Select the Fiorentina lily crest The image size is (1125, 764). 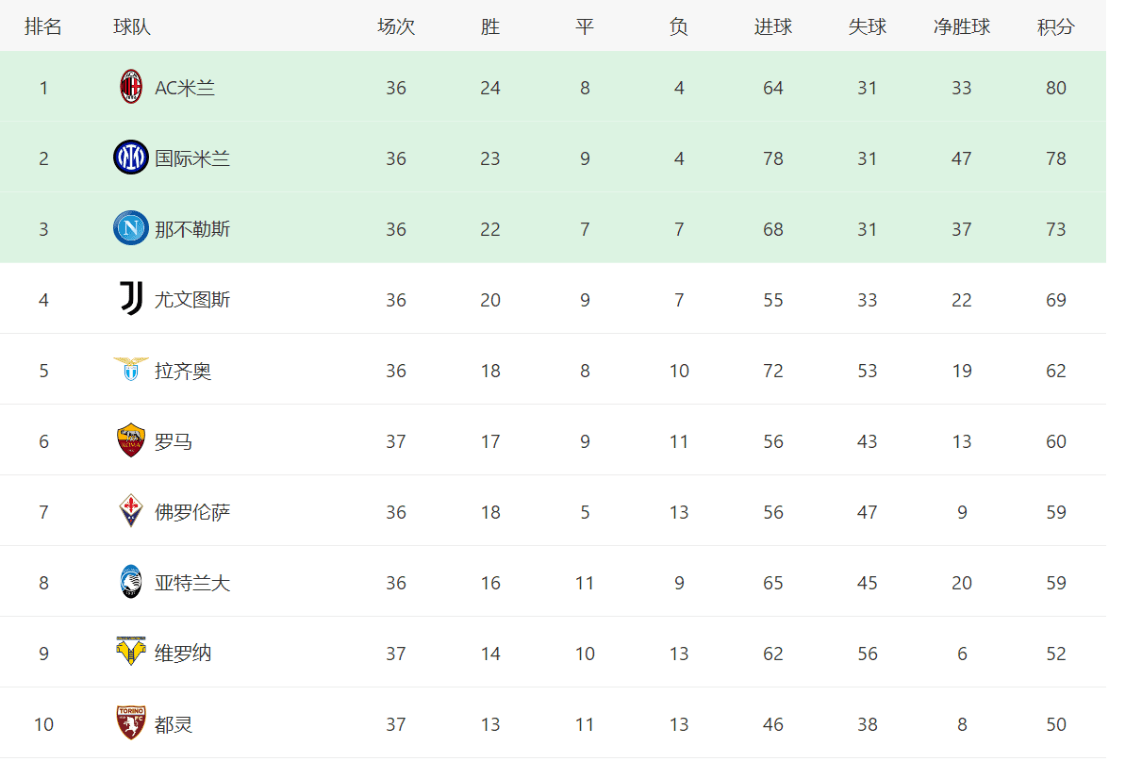pos(131,511)
